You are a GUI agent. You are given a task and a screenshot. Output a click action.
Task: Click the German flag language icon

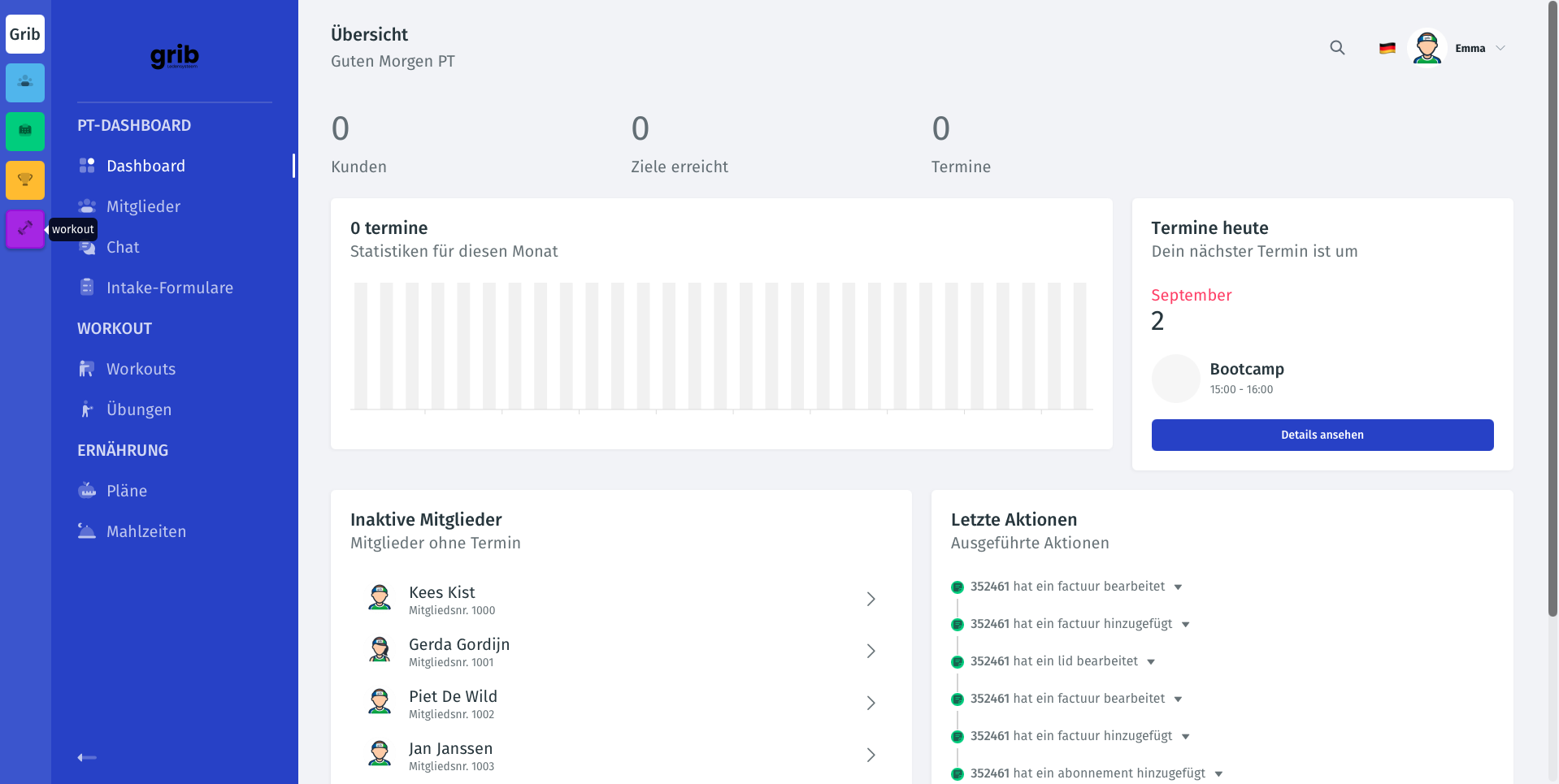point(1387,48)
